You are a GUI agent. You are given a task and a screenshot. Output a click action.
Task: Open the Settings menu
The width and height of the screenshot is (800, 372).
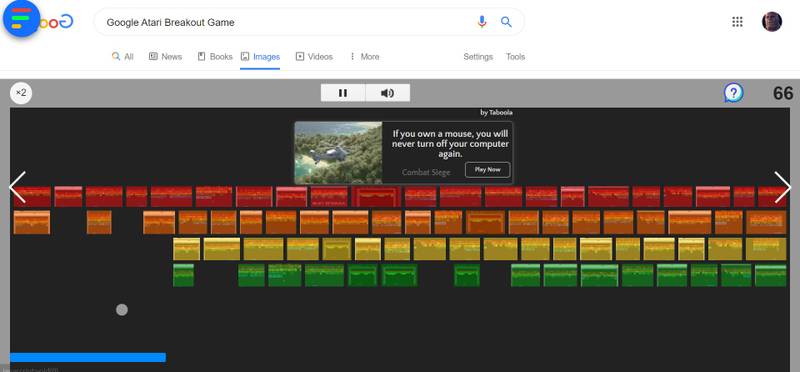coord(478,57)
